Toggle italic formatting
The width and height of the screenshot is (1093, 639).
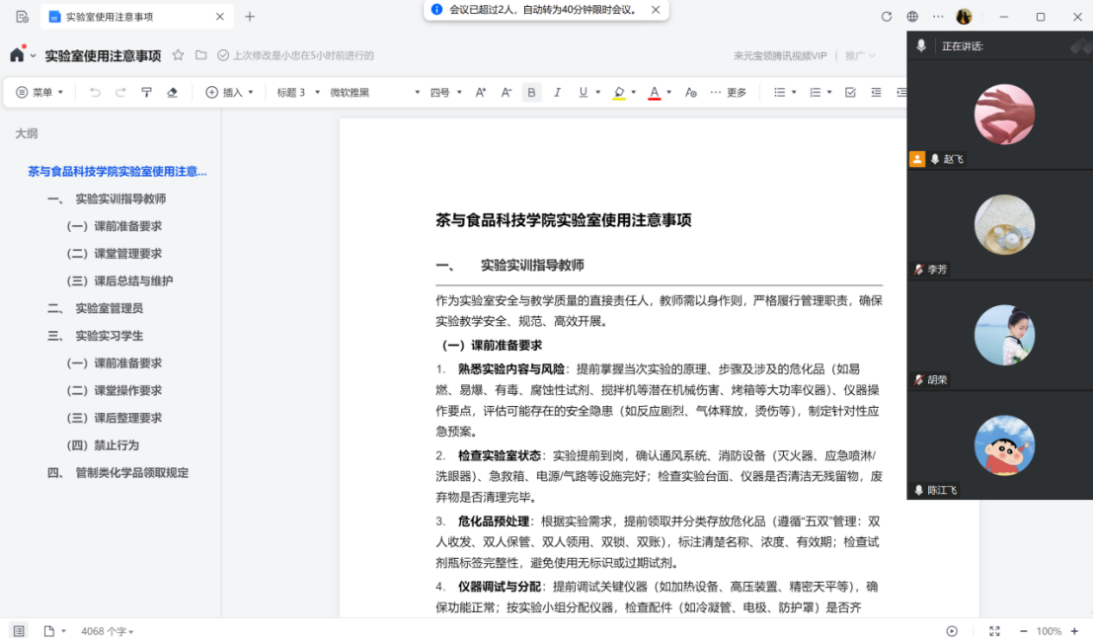click(557, 92)
